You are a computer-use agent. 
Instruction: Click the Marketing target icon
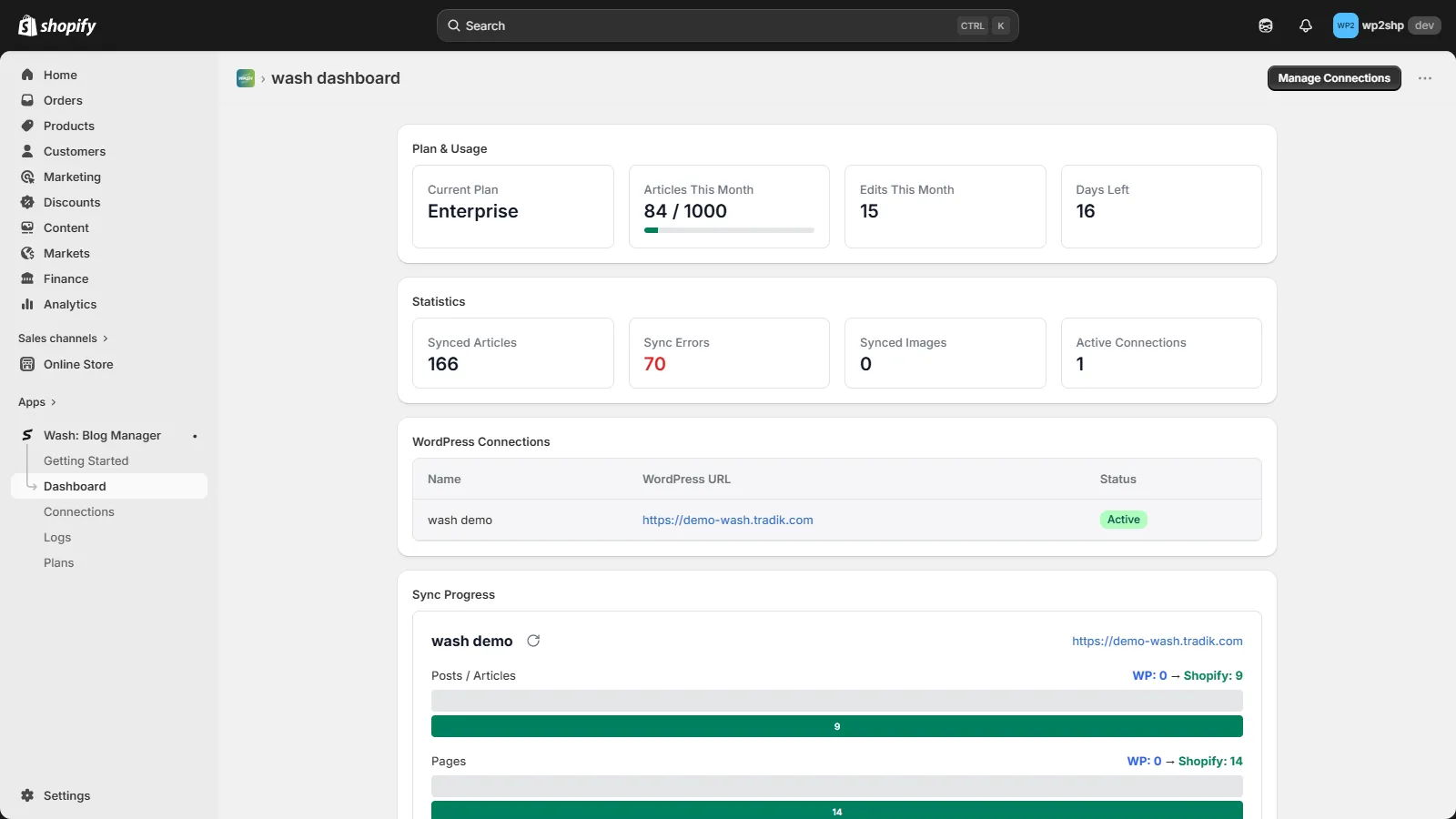[x=27, y=177]
